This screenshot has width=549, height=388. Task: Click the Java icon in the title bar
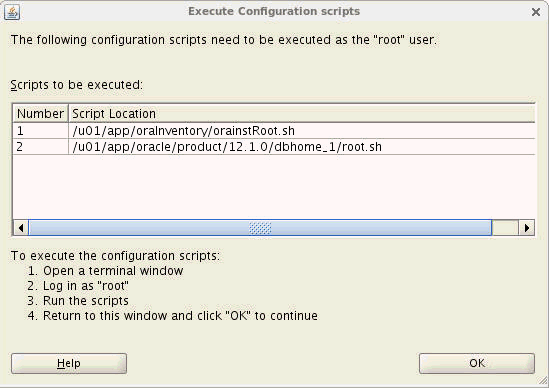pyautogui.click(x=12, y=12)
